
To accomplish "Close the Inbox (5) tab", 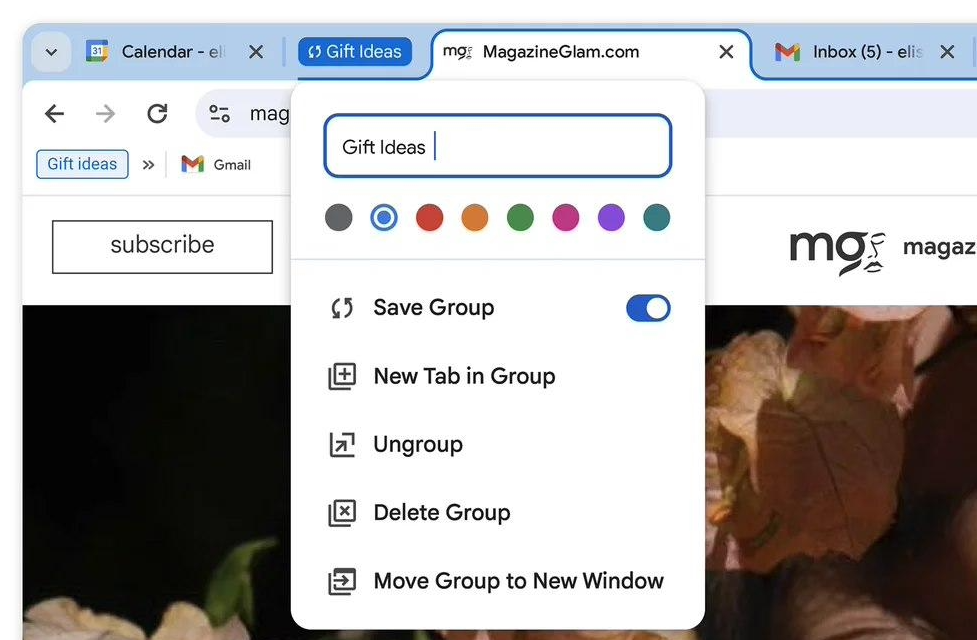I will [x=947, y=52].
